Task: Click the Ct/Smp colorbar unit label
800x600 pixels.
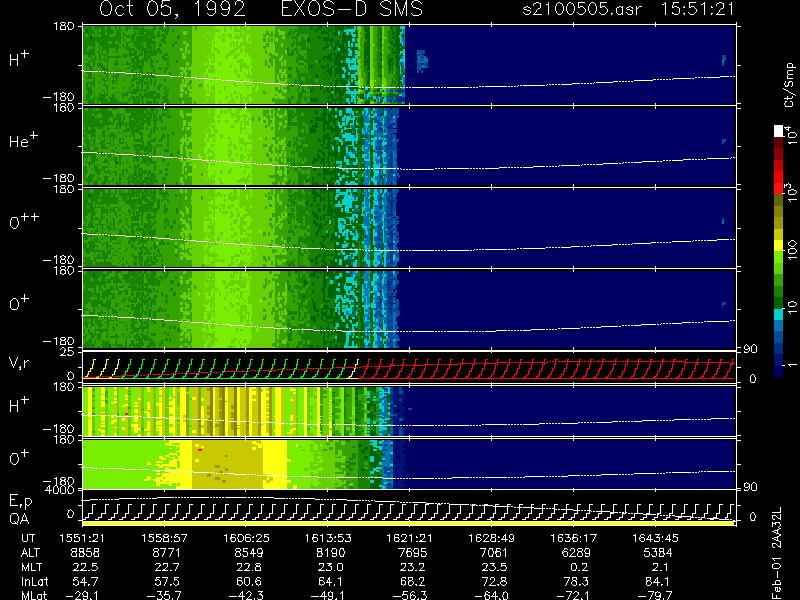Action: [x=789, y=85]
